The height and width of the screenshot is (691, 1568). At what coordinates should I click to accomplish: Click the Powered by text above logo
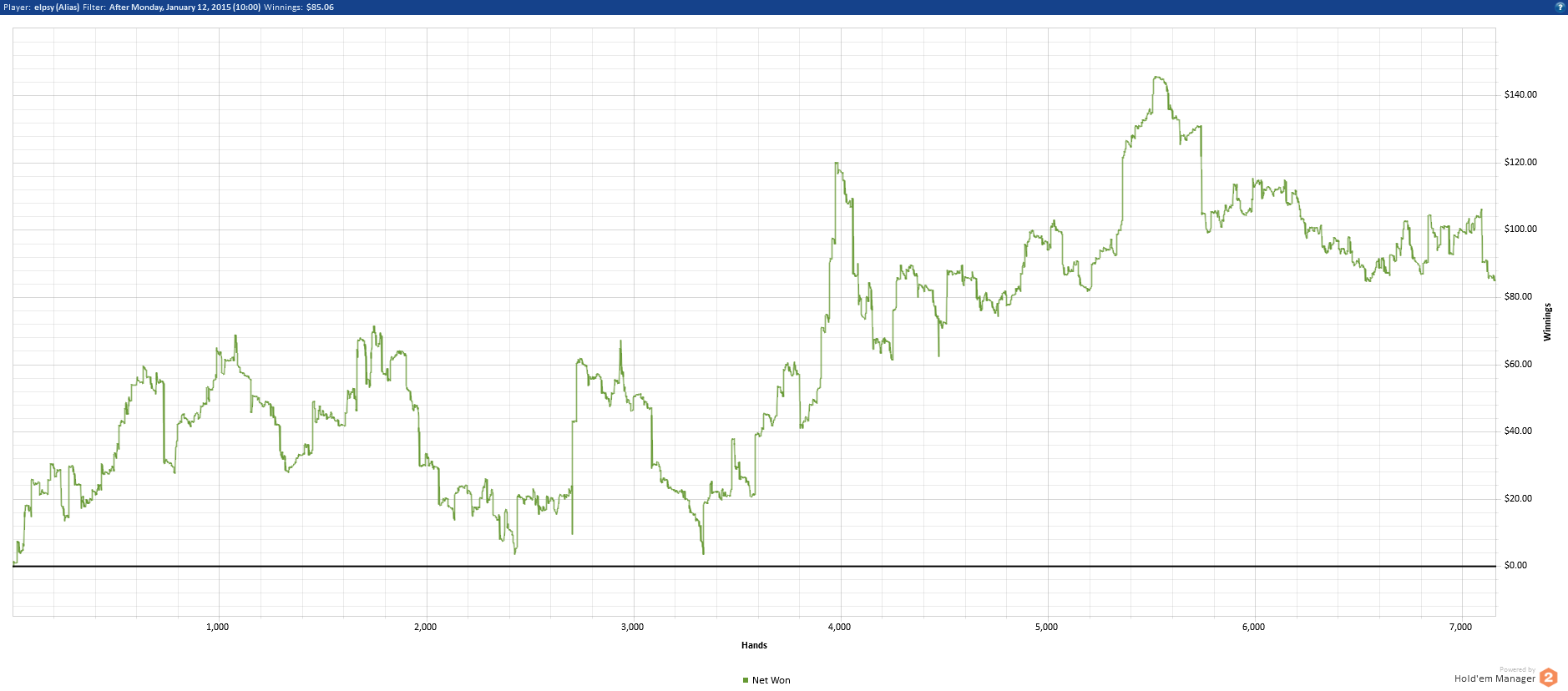[x=1517, y=669]
